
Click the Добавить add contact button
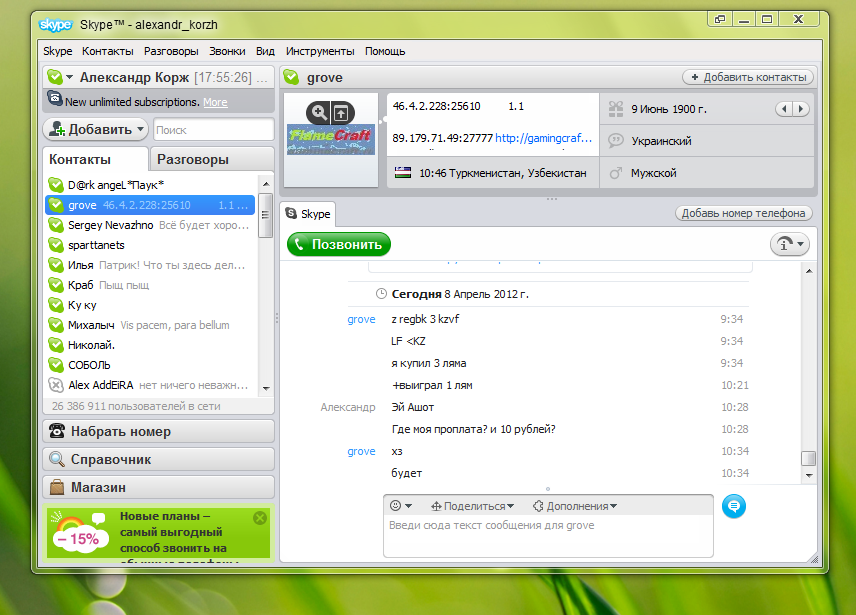click(x=95, y=129)
